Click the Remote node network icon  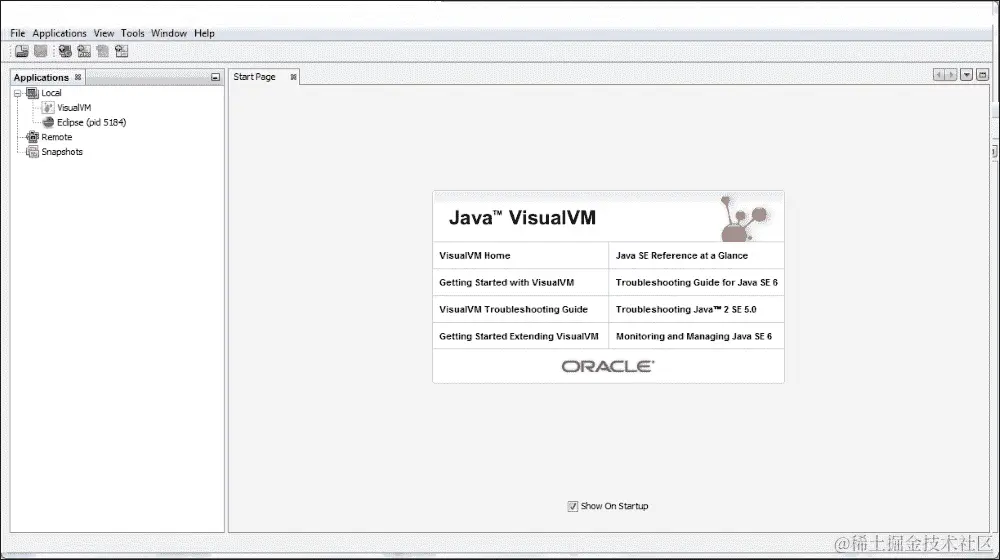click(x=32, y=137)
